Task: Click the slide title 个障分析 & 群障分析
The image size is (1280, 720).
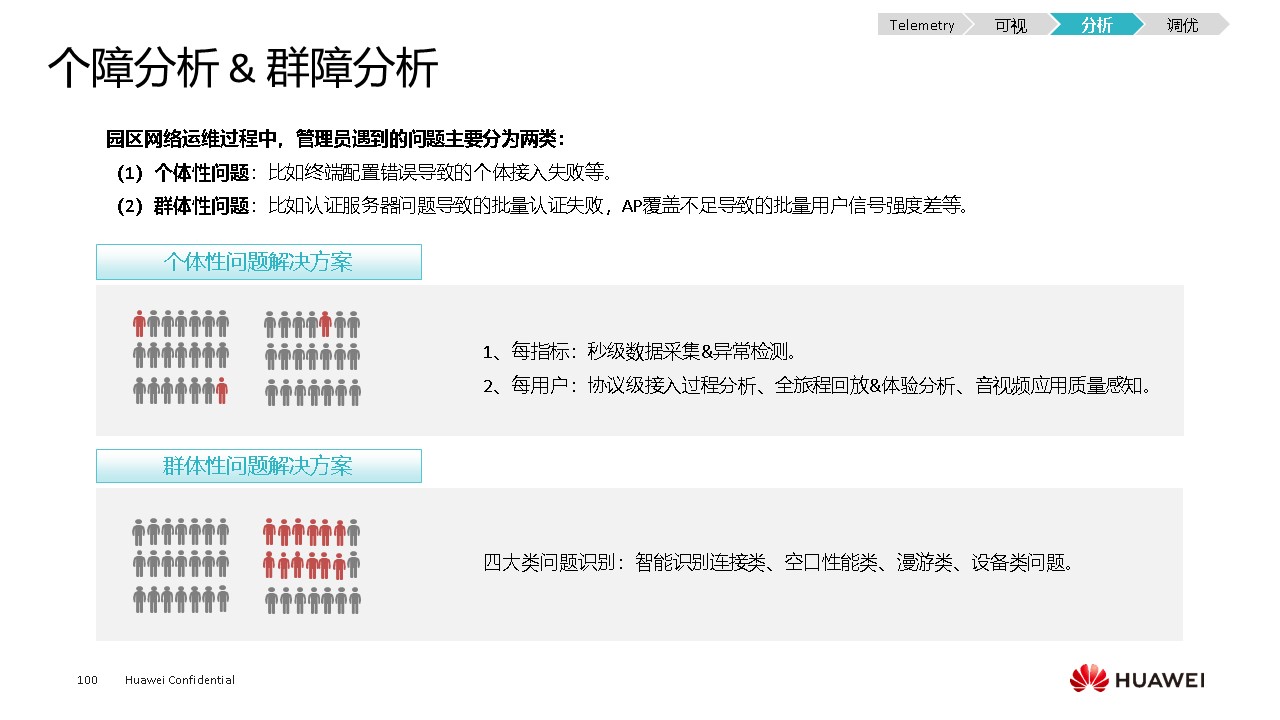Action: pyautogui.click(x=243, y=69)
